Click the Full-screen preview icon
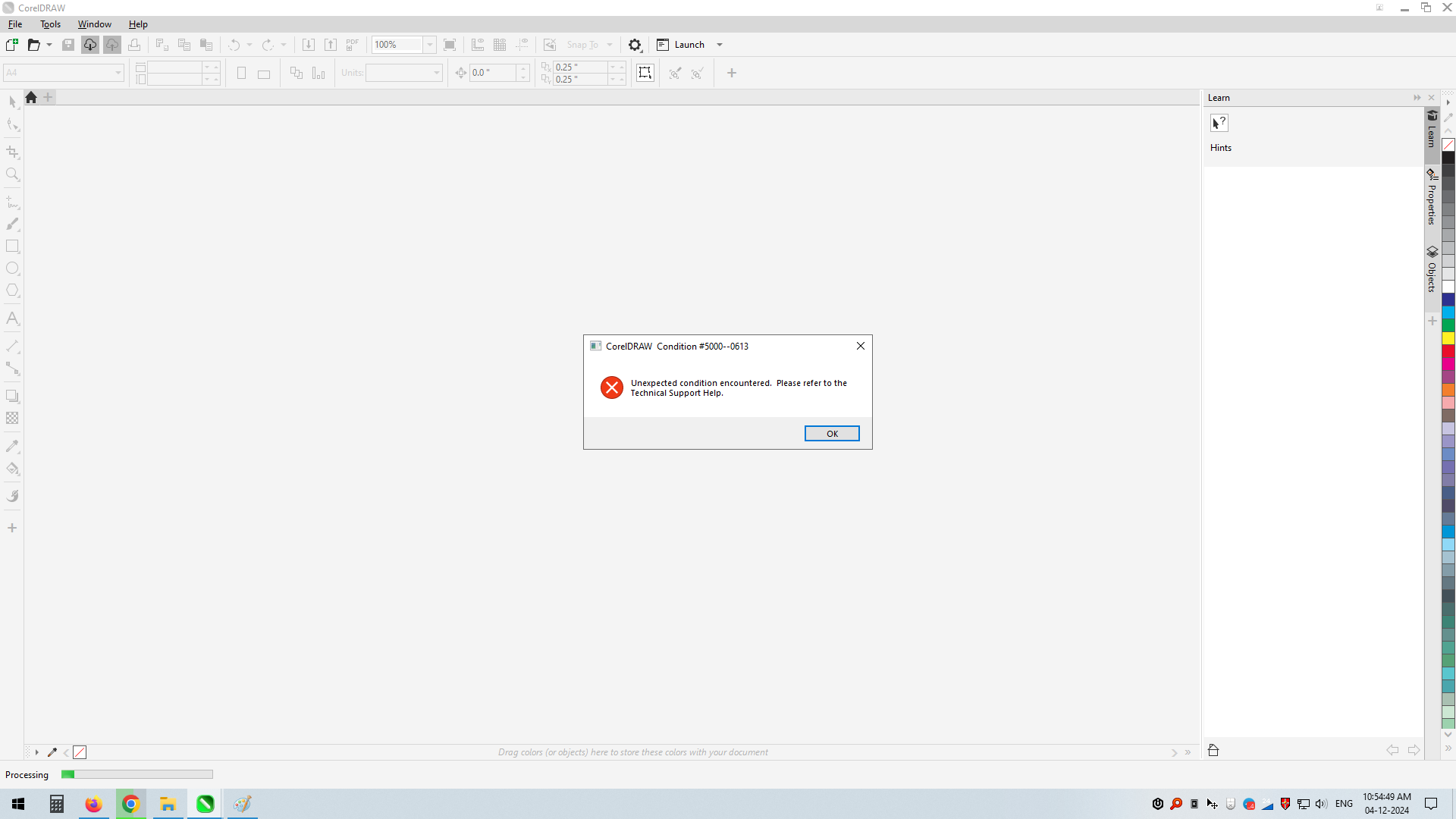1456x819 pixels. (x=450, y=45)
